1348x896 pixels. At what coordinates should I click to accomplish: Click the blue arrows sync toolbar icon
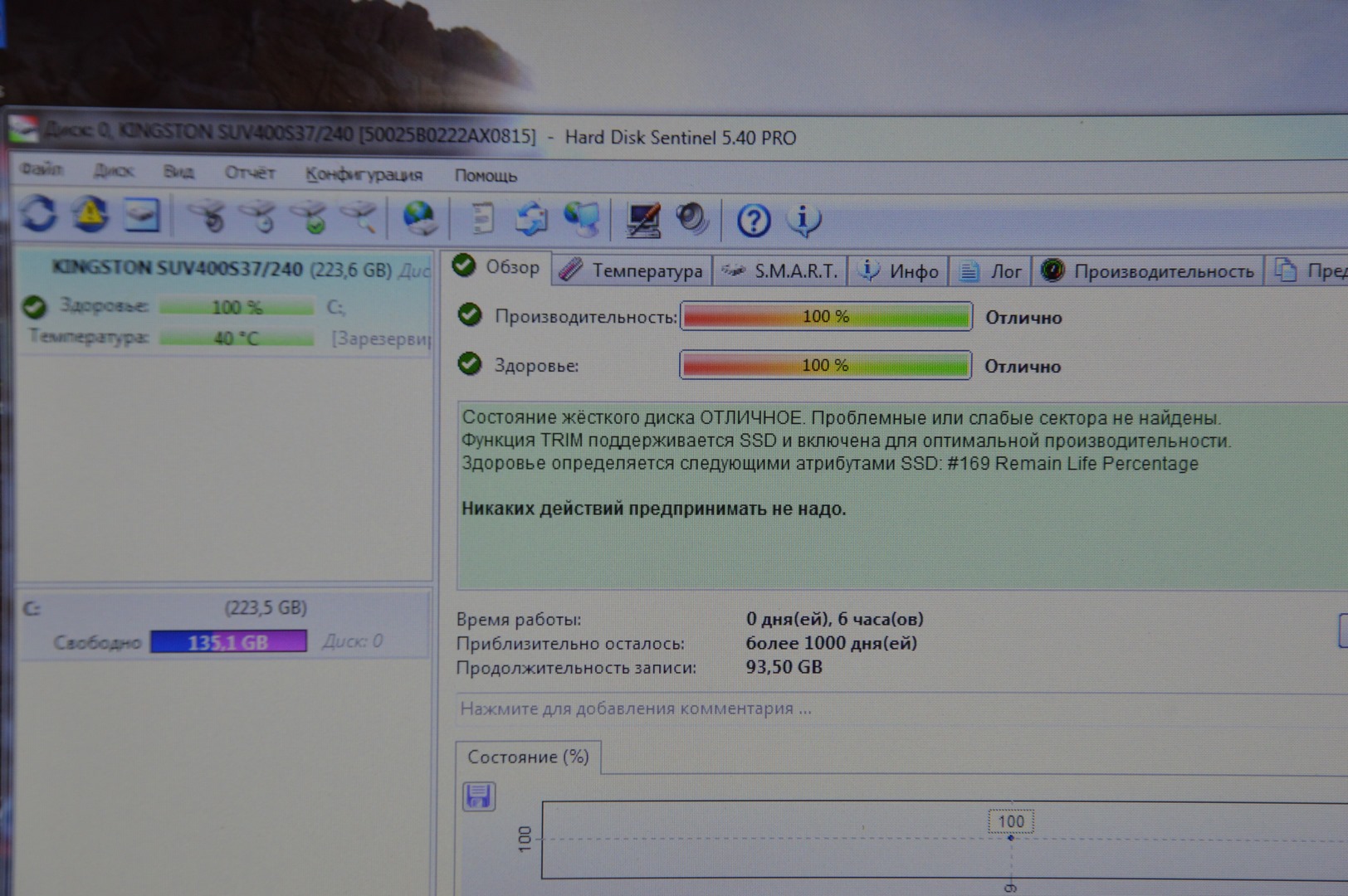(x=532, y=219)
